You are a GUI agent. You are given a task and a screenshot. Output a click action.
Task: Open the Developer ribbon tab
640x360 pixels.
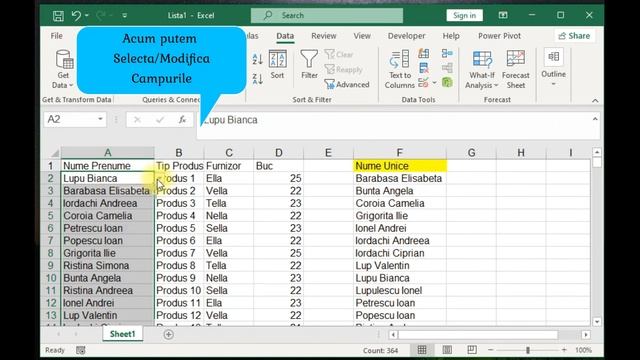coord(407,36)
